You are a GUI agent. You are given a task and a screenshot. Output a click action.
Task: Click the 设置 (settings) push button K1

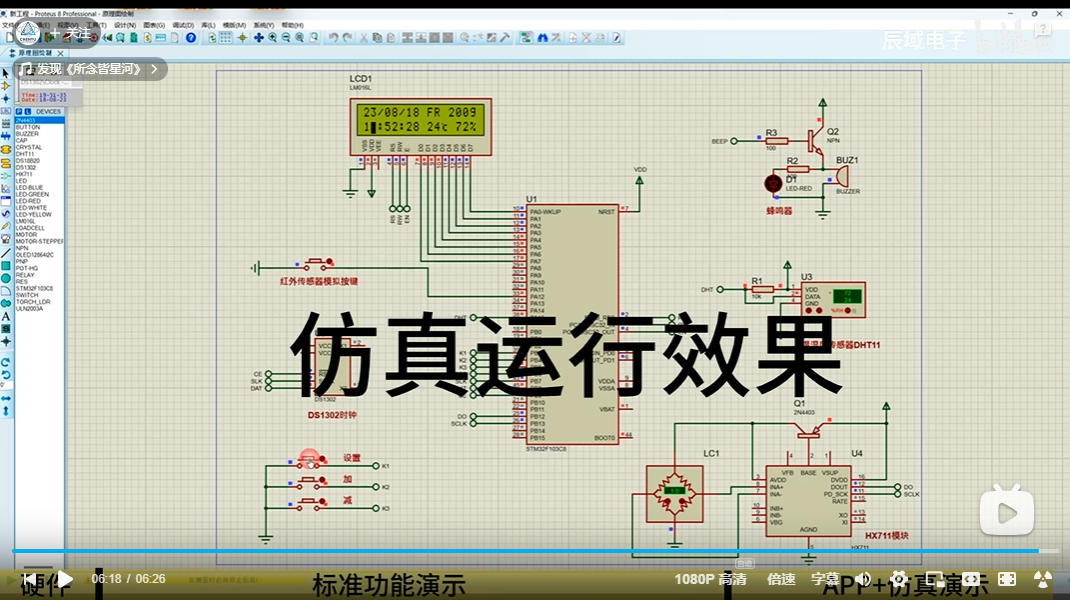point(312,462)
